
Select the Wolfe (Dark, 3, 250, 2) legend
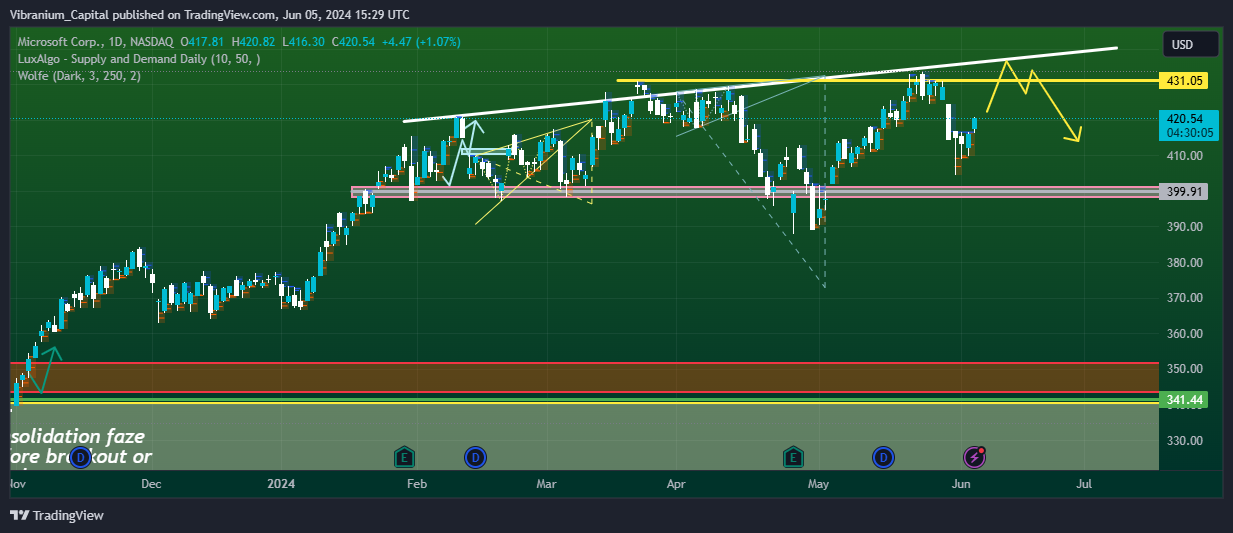[79, 76]
